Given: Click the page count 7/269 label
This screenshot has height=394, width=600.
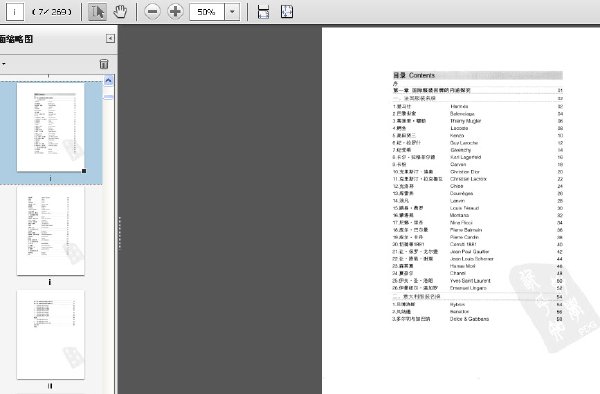Looking at the screenshot, I should (52, 12).
